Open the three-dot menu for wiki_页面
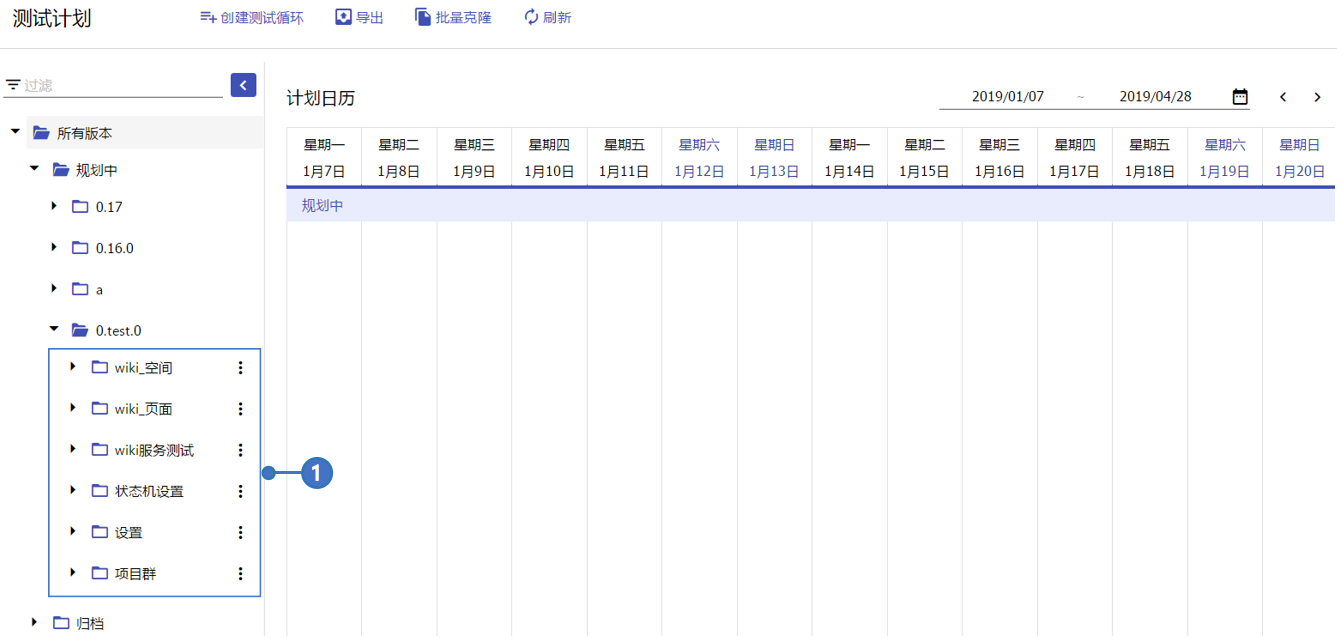This screenshot has width=1337, height=638. tap(240, 409)
